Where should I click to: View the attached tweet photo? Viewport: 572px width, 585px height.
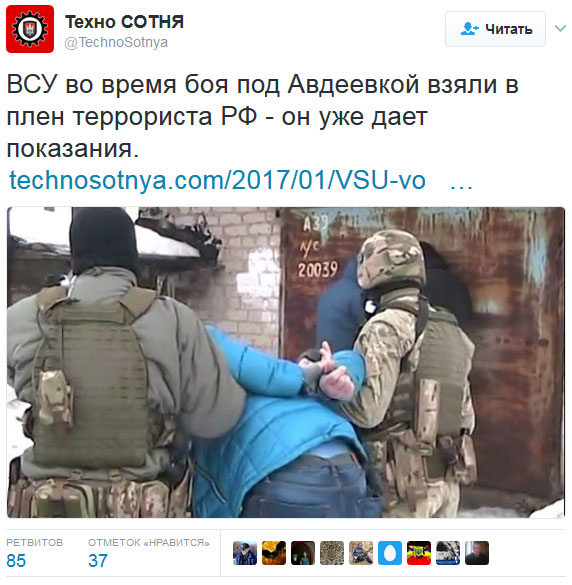pos(286,362)
